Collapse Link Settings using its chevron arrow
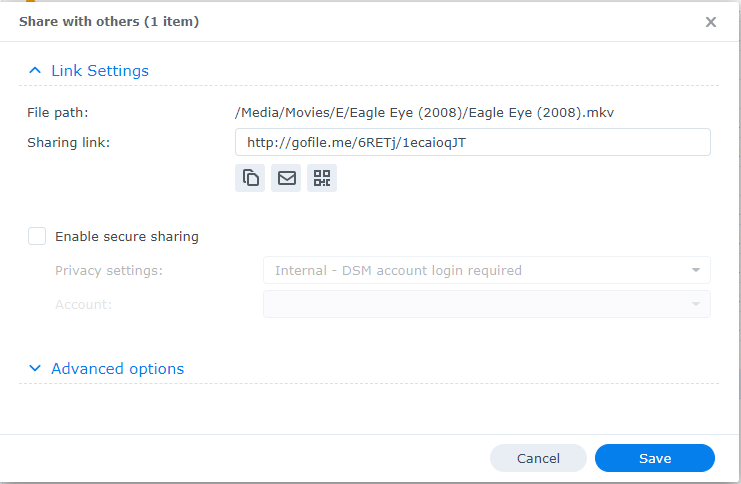This screenshot has width=741, height=484. (x=35, y=71)
